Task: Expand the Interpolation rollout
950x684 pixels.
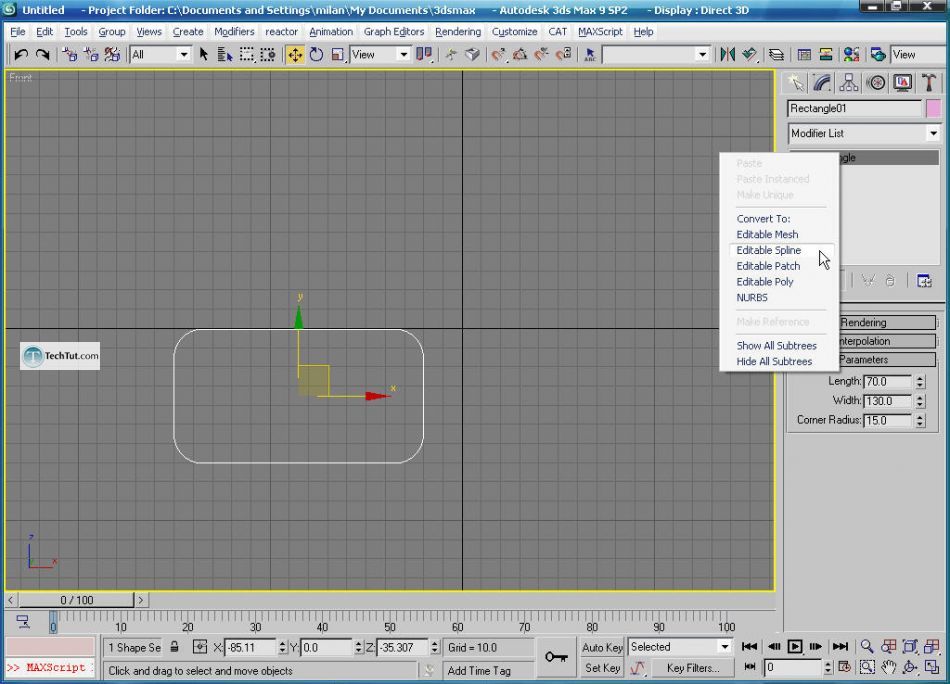Action: click(x=887, y=341)
